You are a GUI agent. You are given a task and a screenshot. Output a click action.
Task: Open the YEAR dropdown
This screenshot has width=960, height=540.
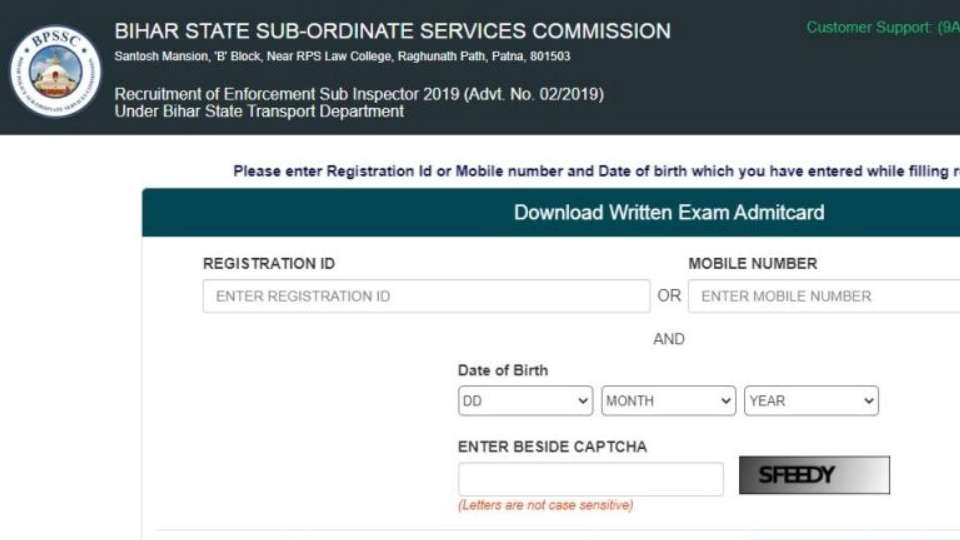[x=811, y=401]
